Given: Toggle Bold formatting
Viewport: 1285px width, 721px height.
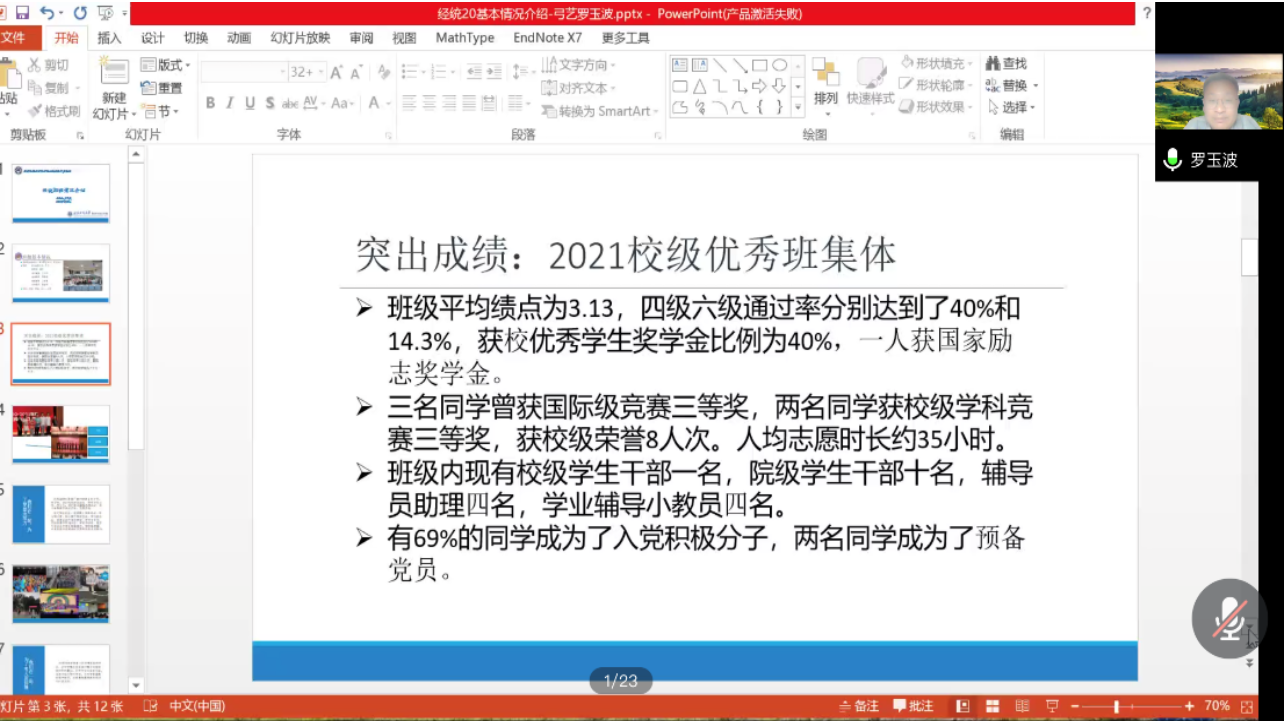Looking at the screenshot, I should click(210, 103).
